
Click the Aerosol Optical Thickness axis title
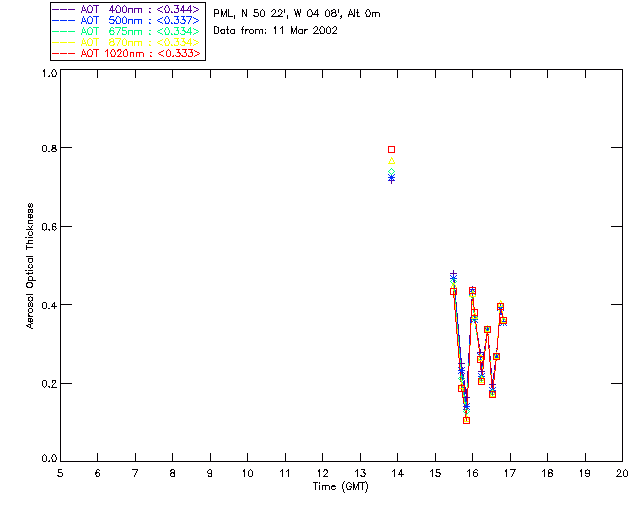point(30,266)
